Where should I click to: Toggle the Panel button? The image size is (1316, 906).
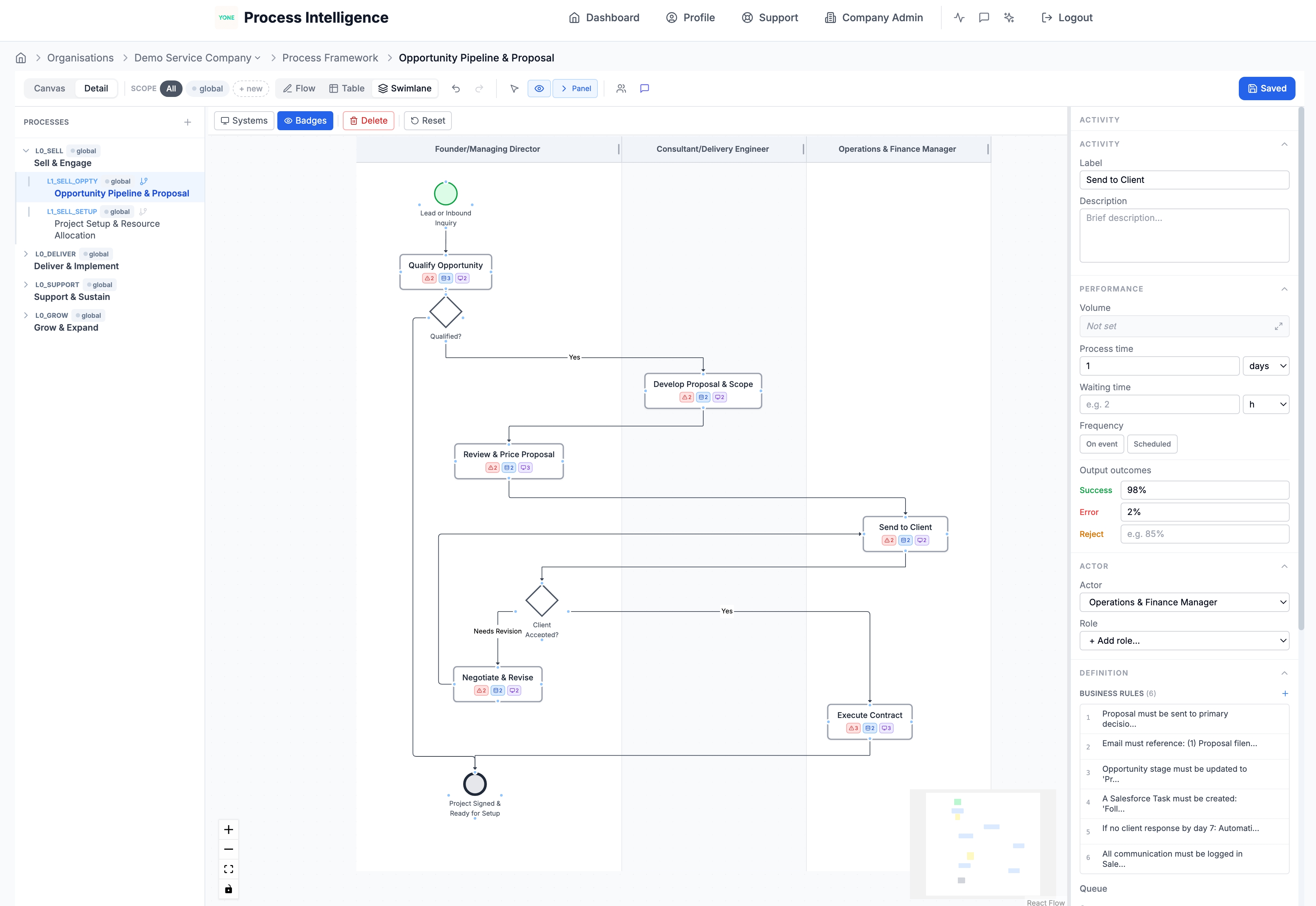coord(575,89)
